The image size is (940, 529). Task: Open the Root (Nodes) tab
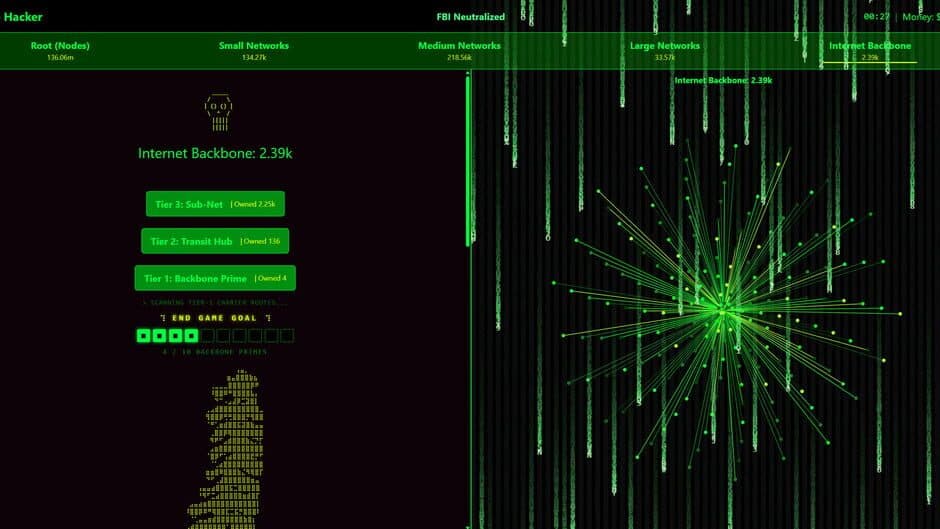coord(60,50)
